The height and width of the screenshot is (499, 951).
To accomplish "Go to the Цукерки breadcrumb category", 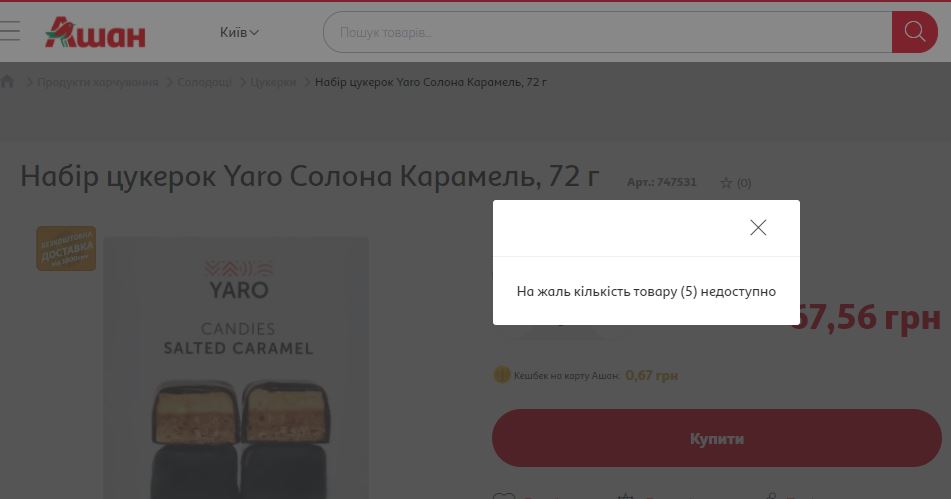I will (x=273, y=82).
